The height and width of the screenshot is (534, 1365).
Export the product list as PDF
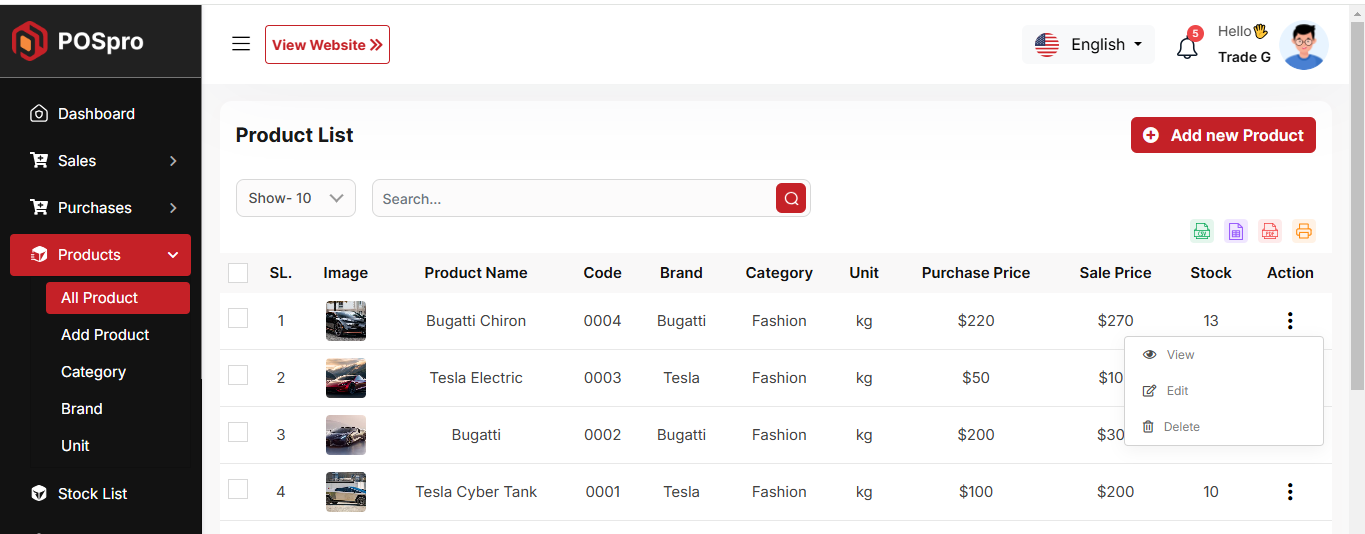coord(1270,231)
